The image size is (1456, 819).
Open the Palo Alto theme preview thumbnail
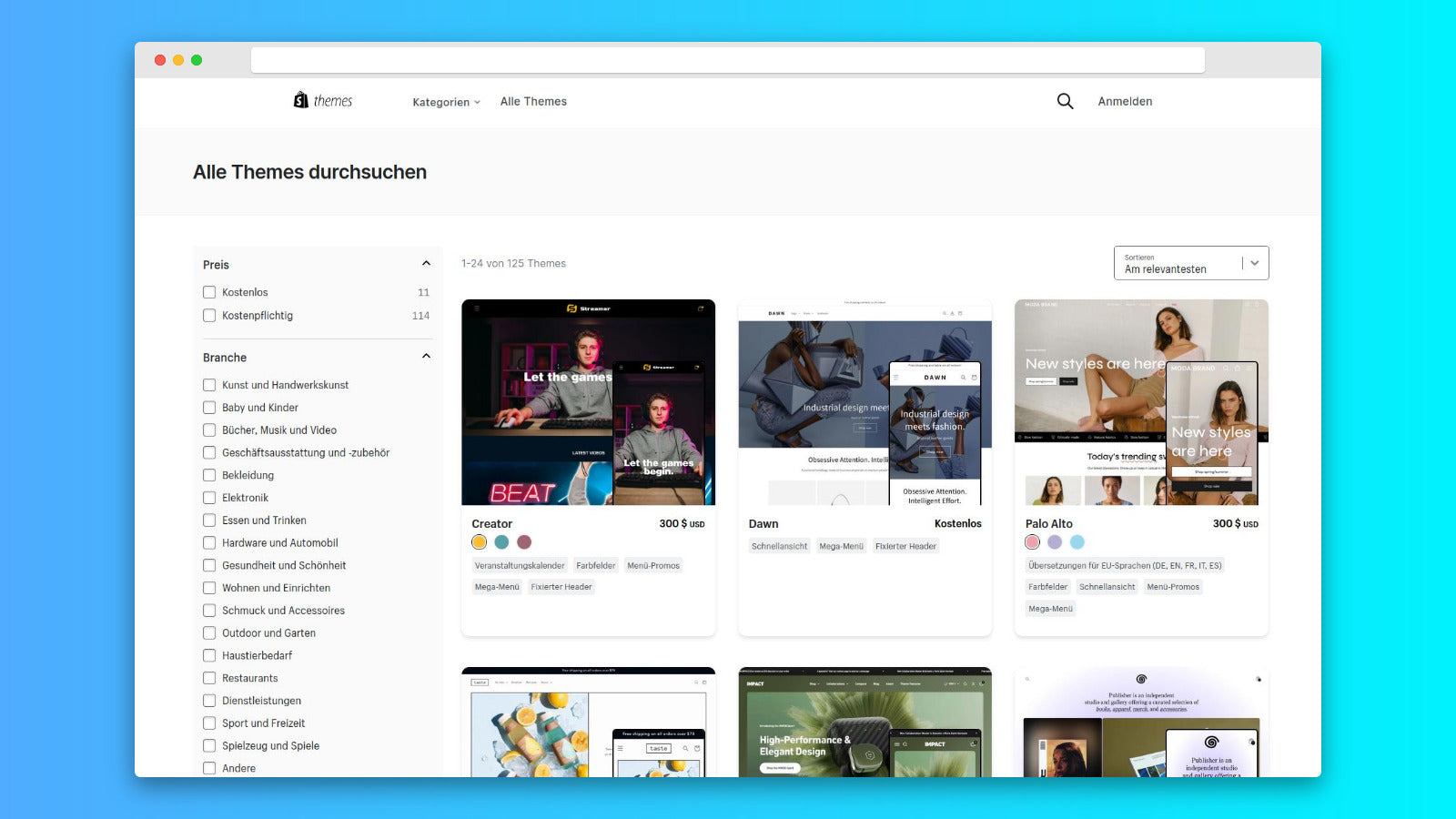pyautogui.click(x=1141, y=402)
